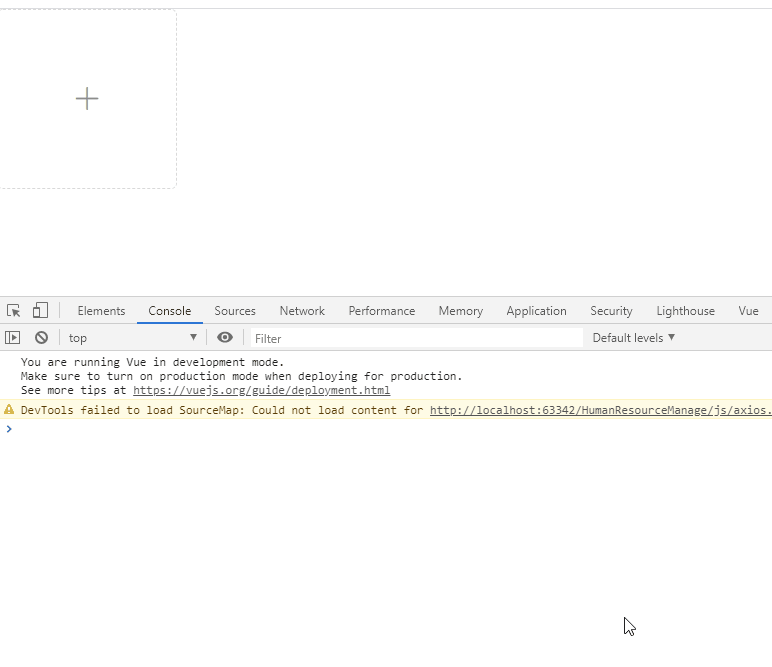Click the plus upload card
Viewport: 772px width, 667px height.
pos(88,98)
